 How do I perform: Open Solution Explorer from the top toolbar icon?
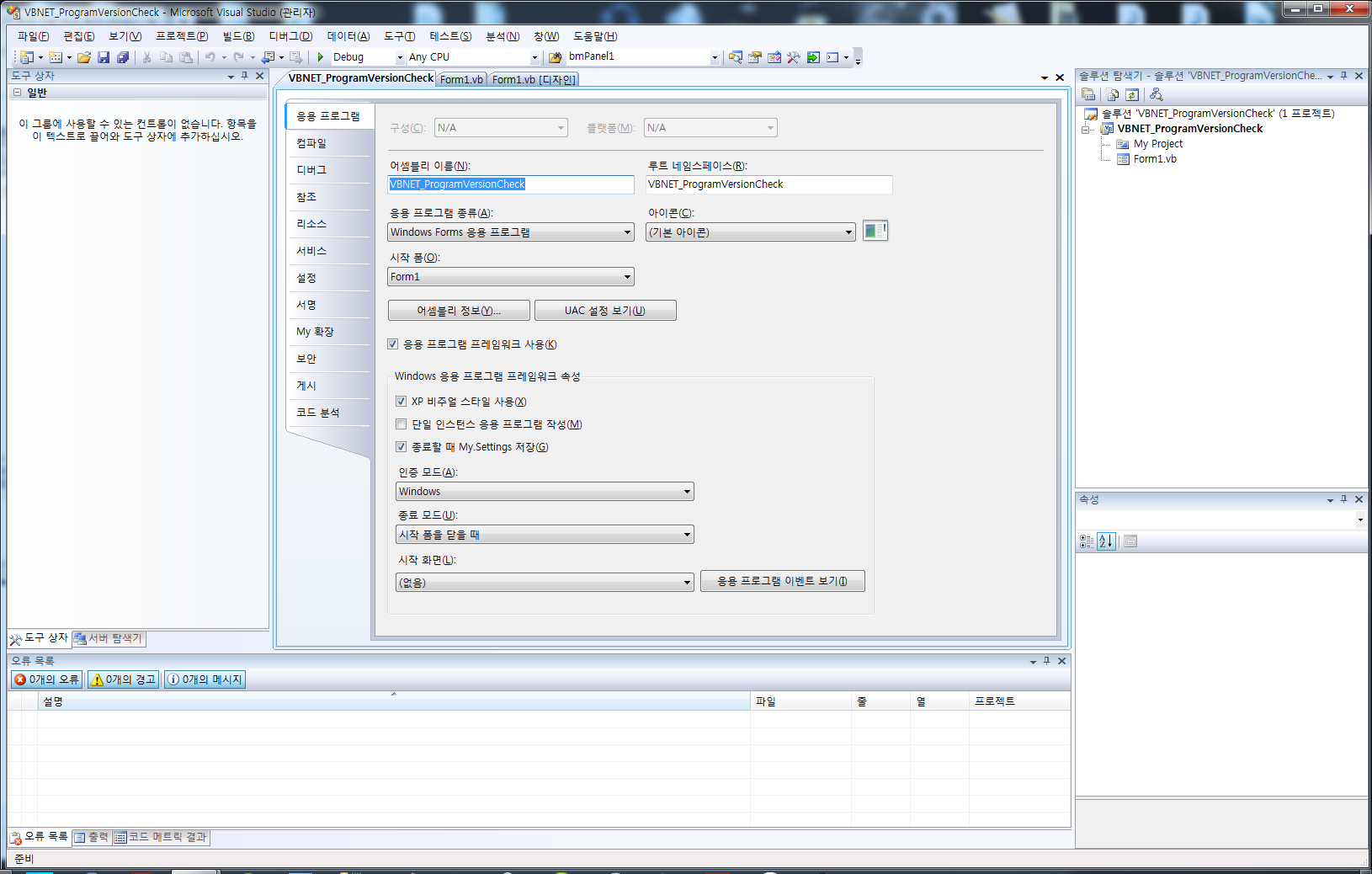[736, 57]
